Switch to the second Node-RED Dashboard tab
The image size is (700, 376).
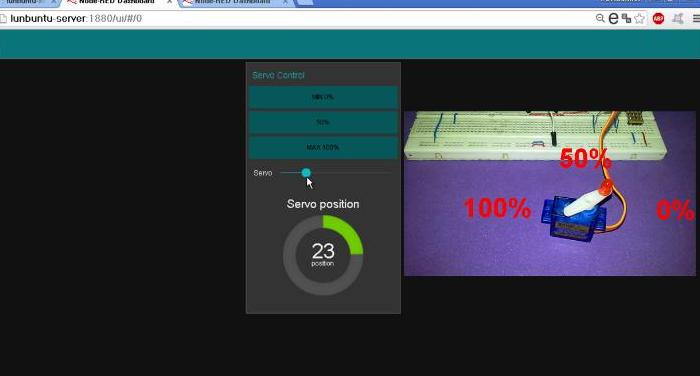233,3
